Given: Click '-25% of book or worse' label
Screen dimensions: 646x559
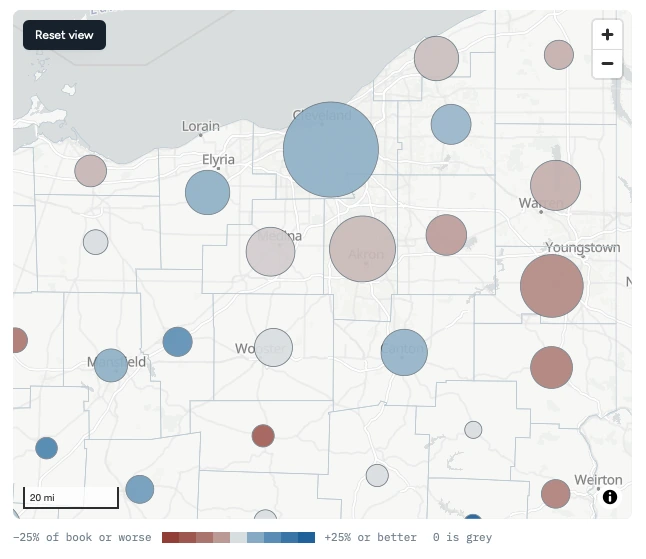Looking at the screenshot, I should 82,537.
